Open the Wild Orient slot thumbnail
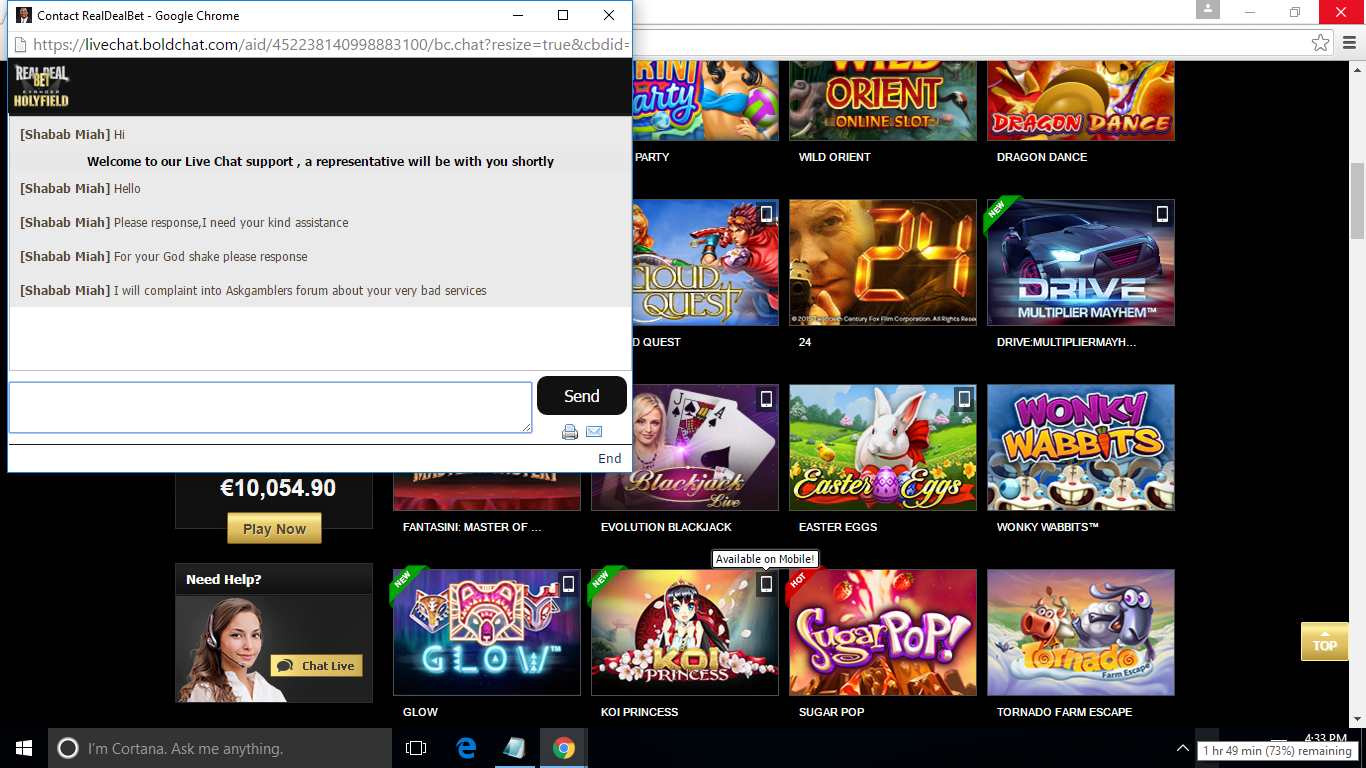Image resolution: width=1366 pixels, height=768 pixels. point(883,99)
